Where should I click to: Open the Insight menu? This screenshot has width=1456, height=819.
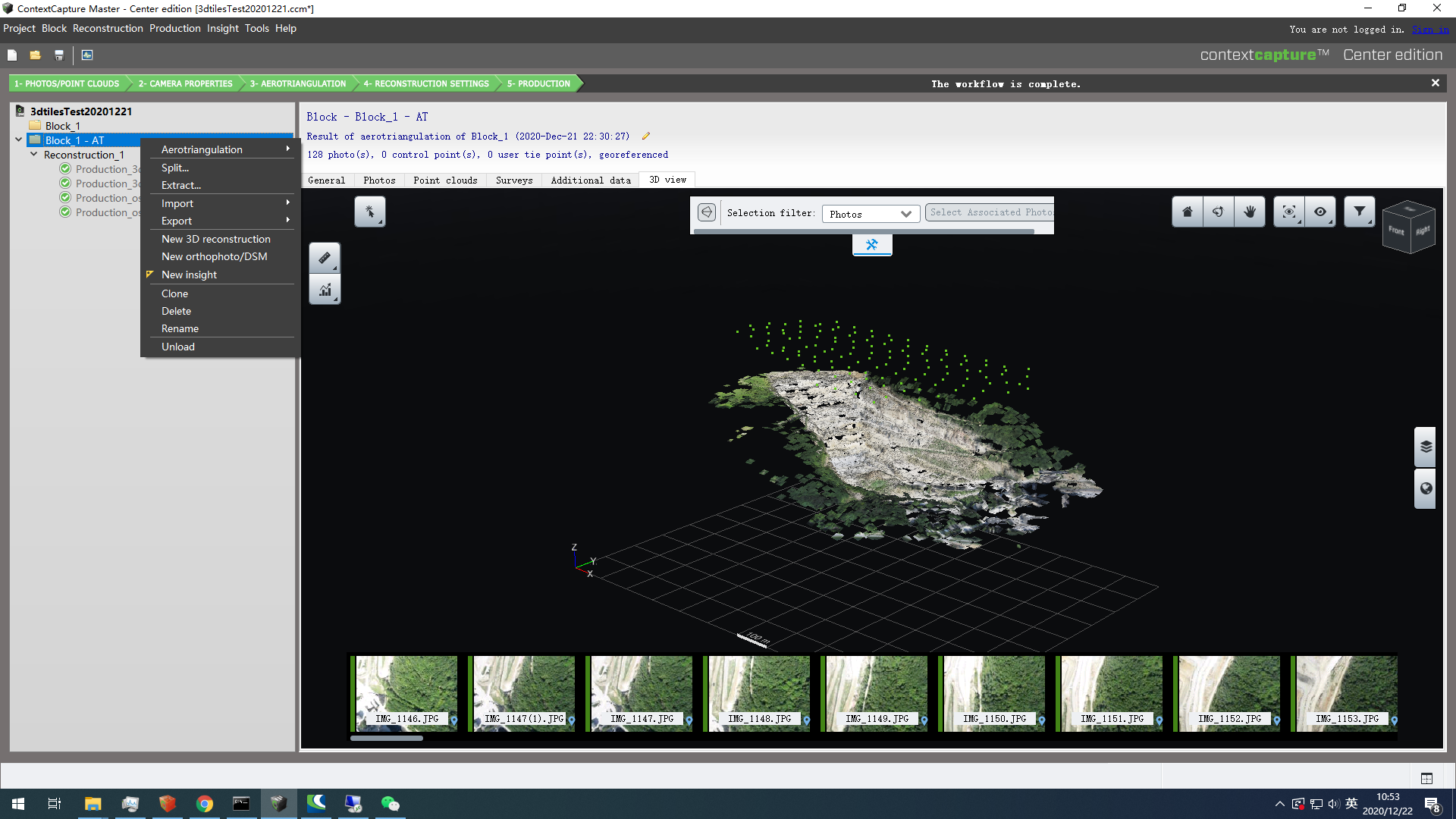coord(223,28)
